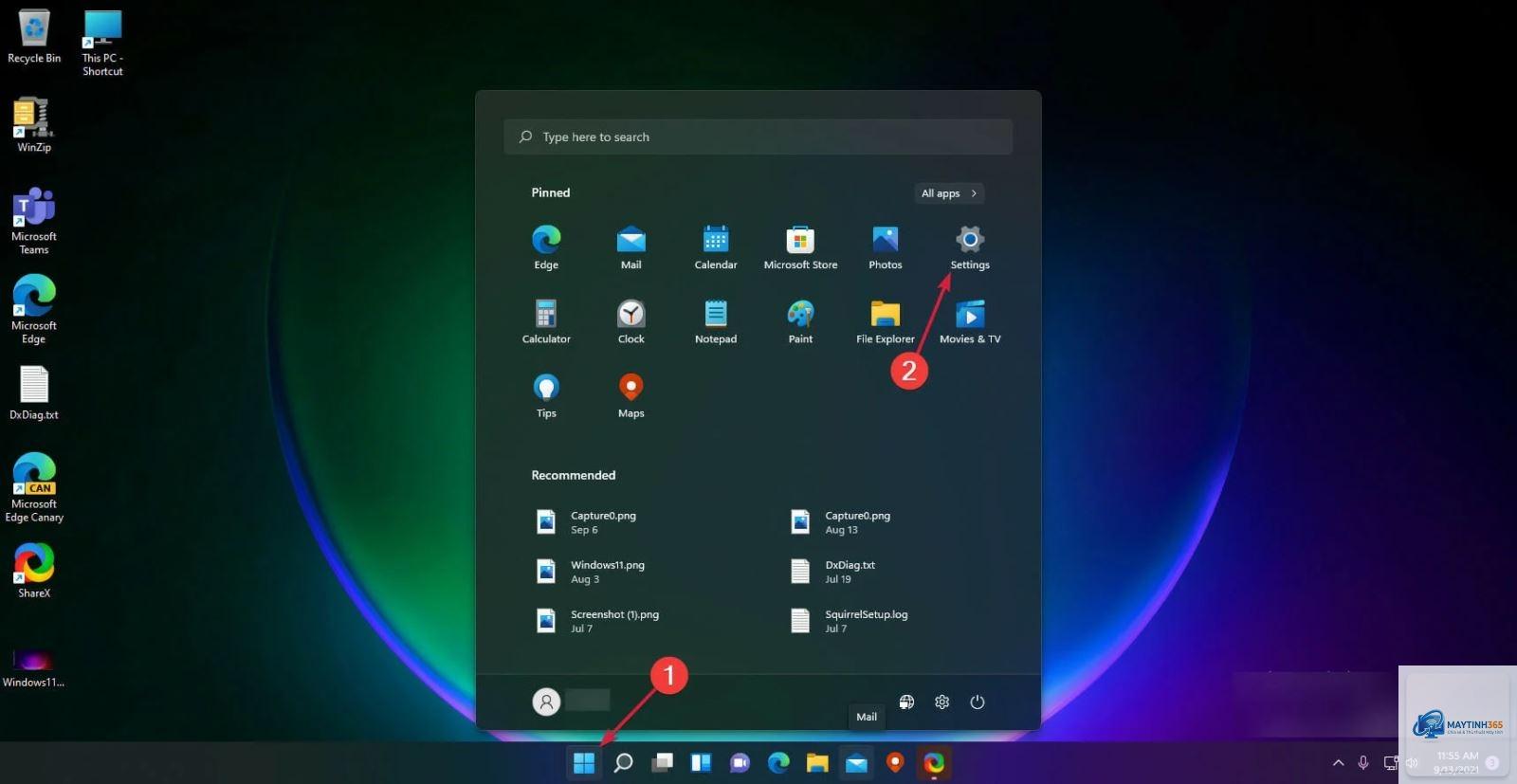Select Microsoft Edge desktop shortcut

34,310
